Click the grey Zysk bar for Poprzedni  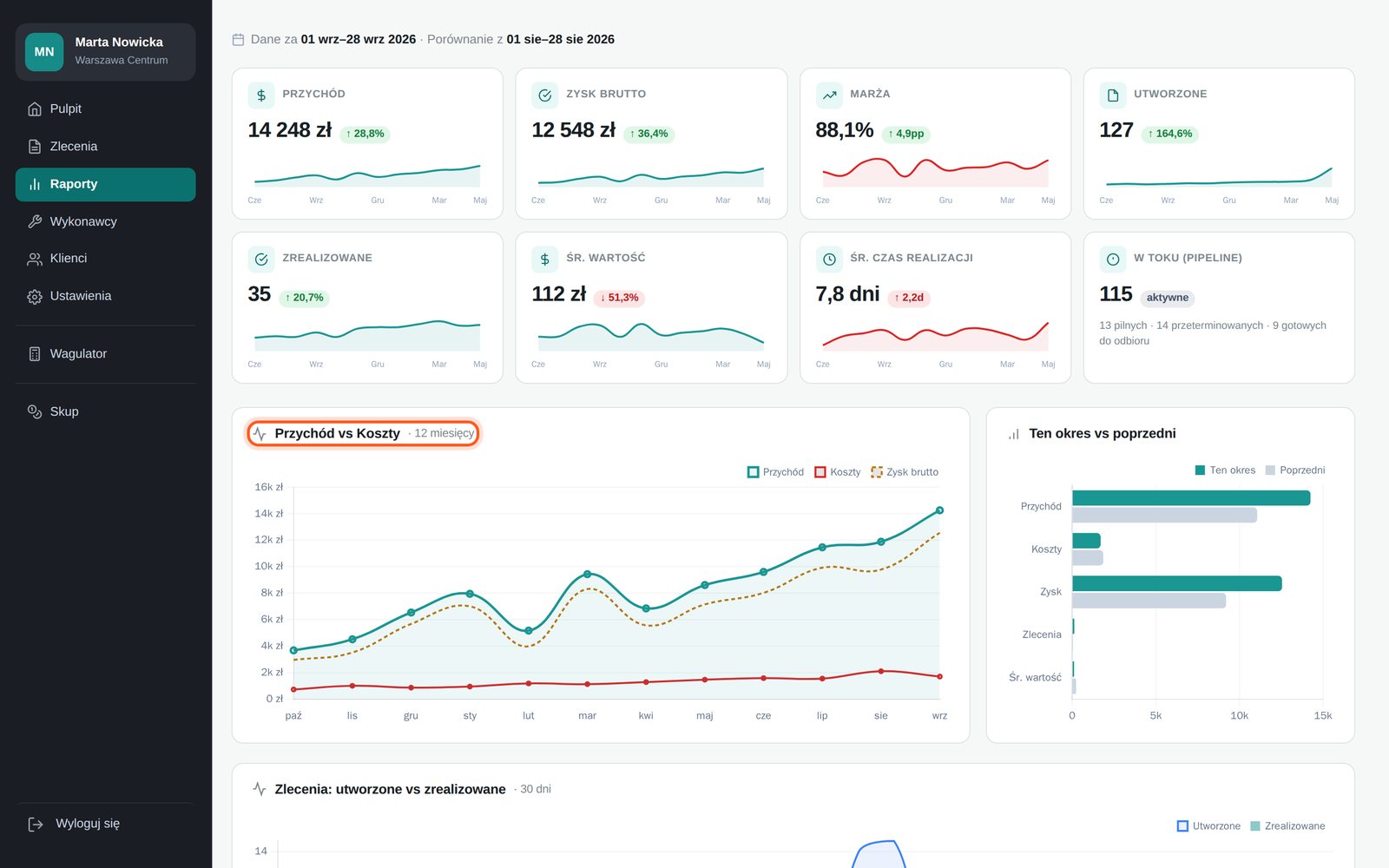pos(1149,601)
